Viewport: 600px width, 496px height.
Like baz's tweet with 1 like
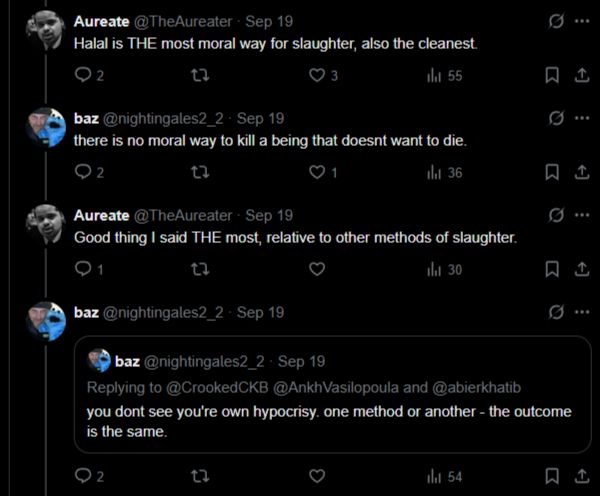tap(318, 172)
